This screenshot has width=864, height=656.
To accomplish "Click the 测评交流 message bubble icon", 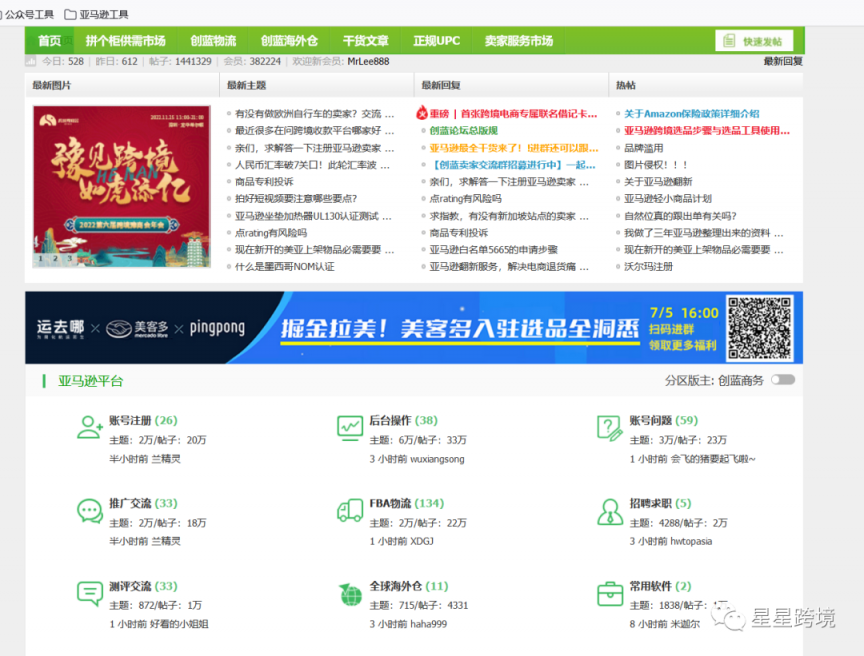I will pos(90,593).
